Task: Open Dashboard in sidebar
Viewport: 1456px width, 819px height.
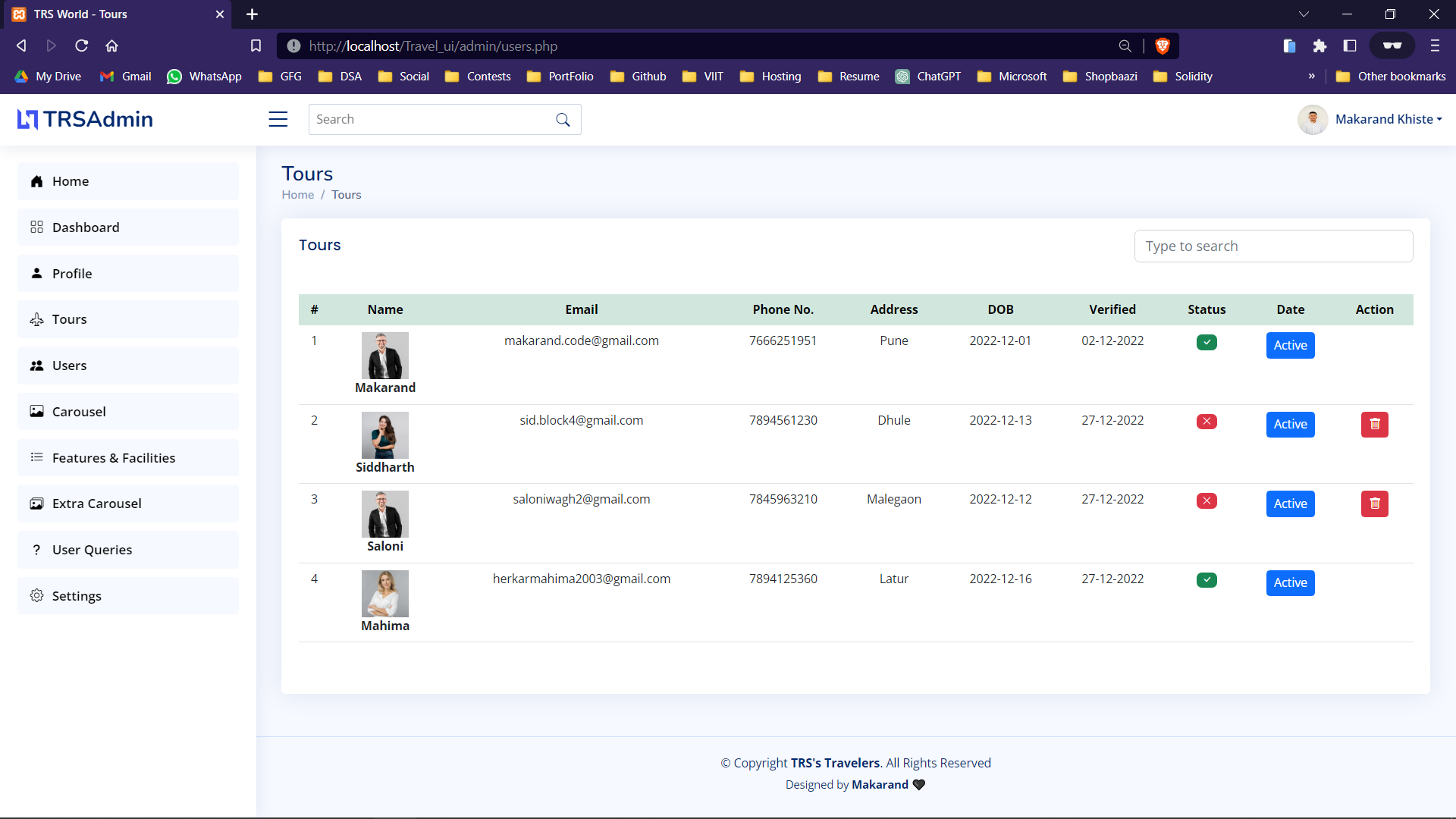Action: (128, 227)
